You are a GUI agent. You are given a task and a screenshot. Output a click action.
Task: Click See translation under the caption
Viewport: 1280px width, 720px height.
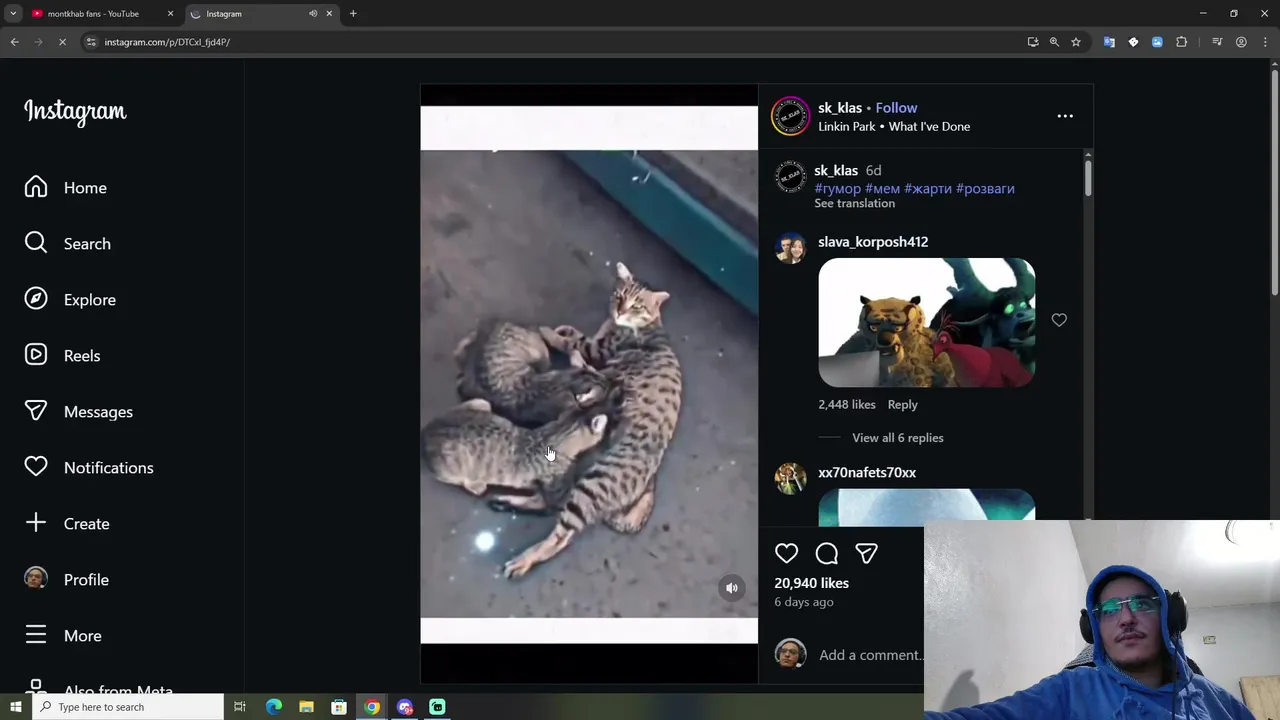tap(854, 203)
